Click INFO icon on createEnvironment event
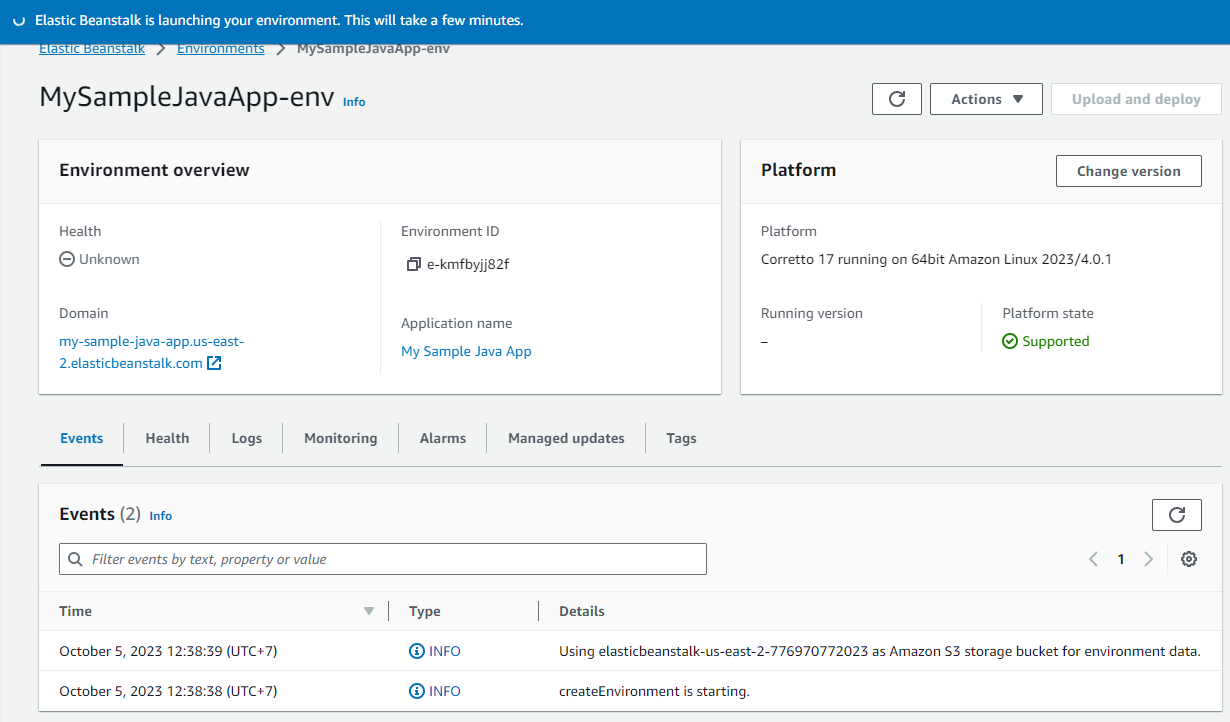1230x722 pixels. (x=417, y=691)
